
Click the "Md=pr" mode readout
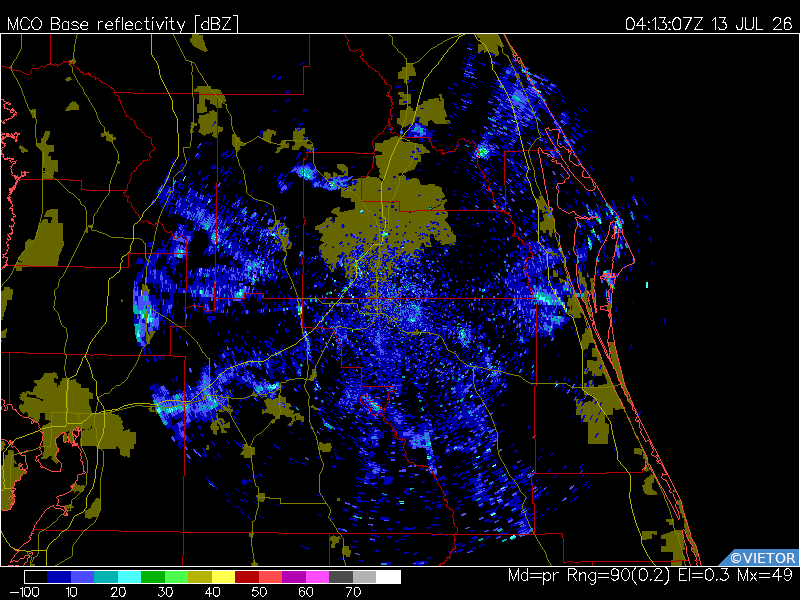coord(534,576)
